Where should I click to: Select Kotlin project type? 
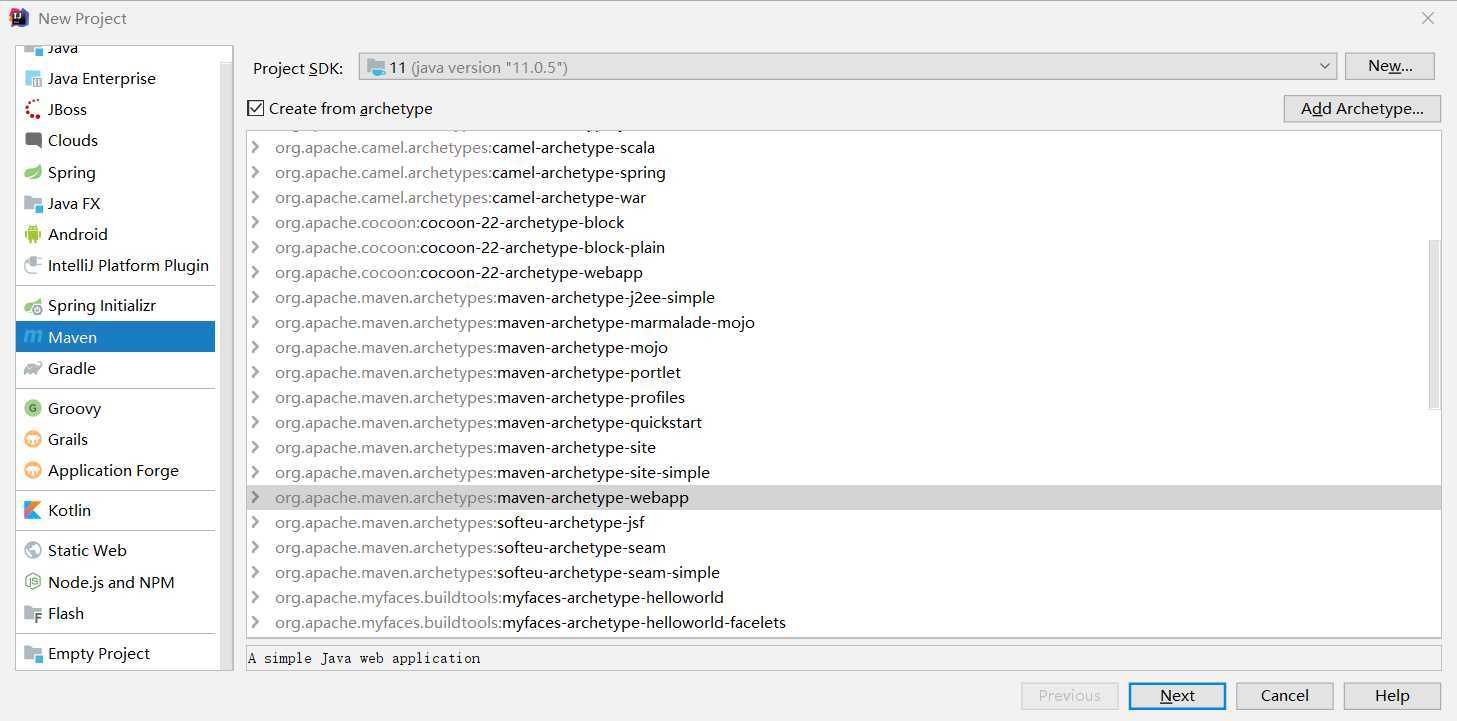116,510
